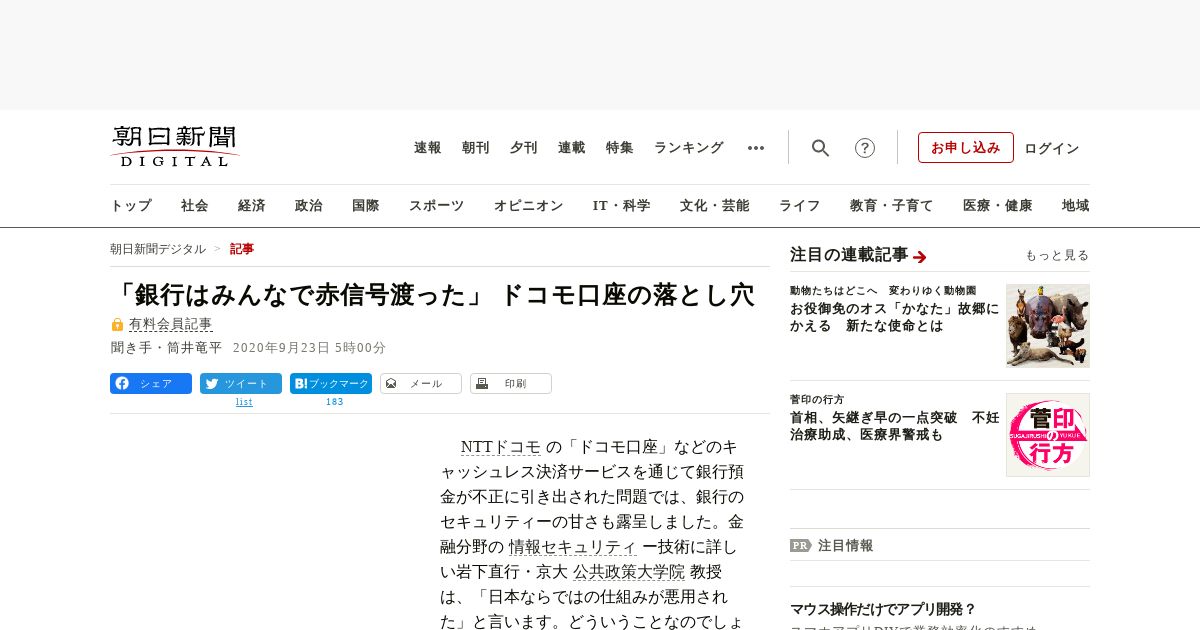Viewport: 1200px width, 630px height.
Task: Go to the 社会 section tab
Action: point(195,206)
